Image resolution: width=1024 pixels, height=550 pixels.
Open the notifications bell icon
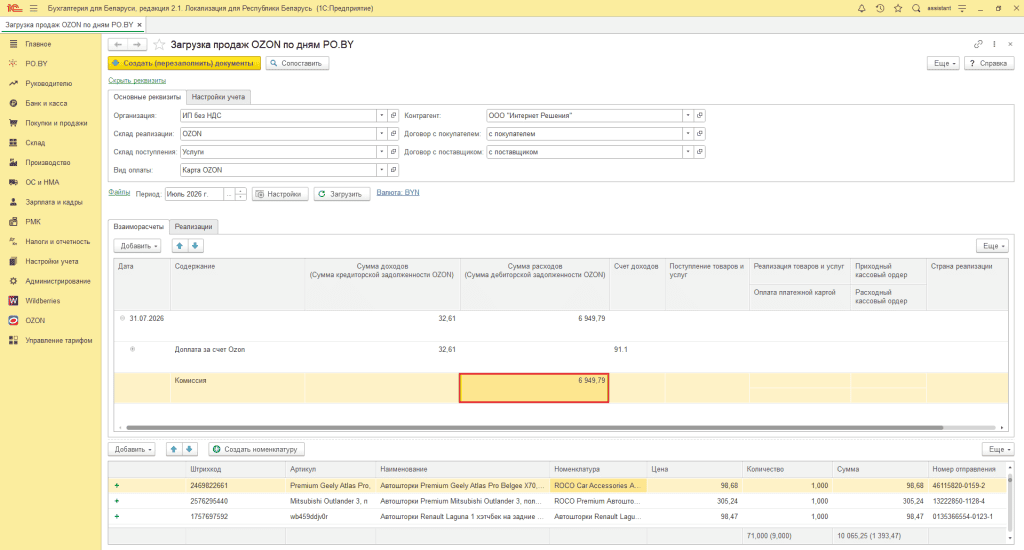(861, 8)
